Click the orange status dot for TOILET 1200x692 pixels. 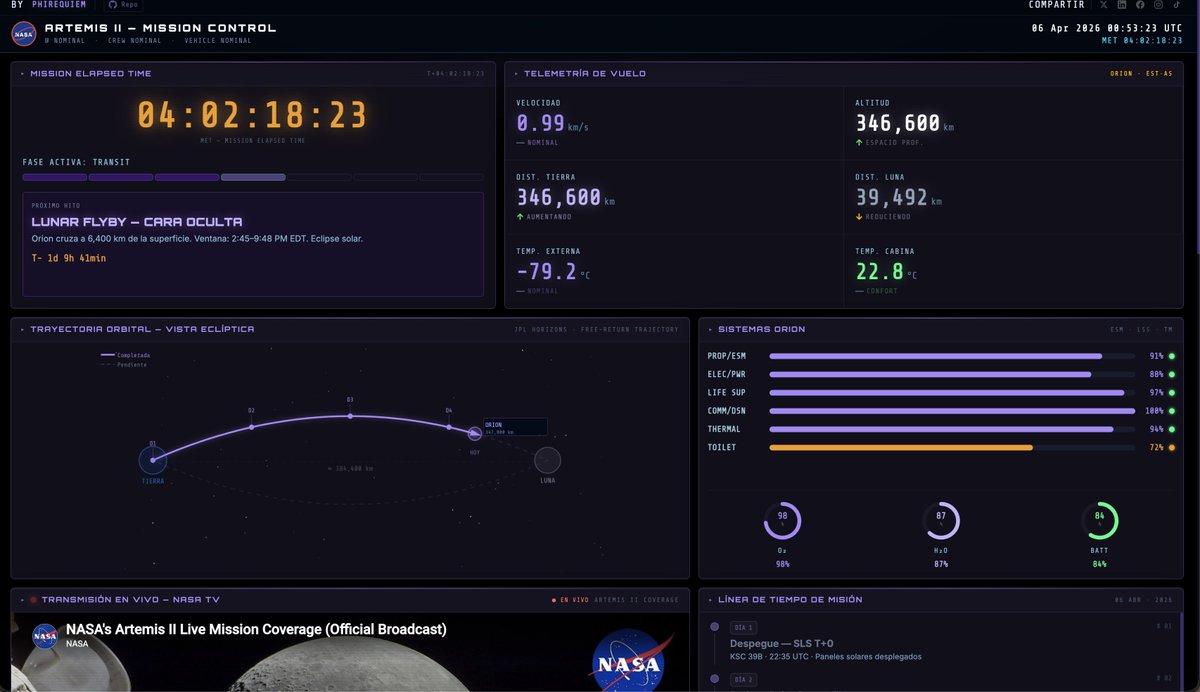pos(1171,448)
